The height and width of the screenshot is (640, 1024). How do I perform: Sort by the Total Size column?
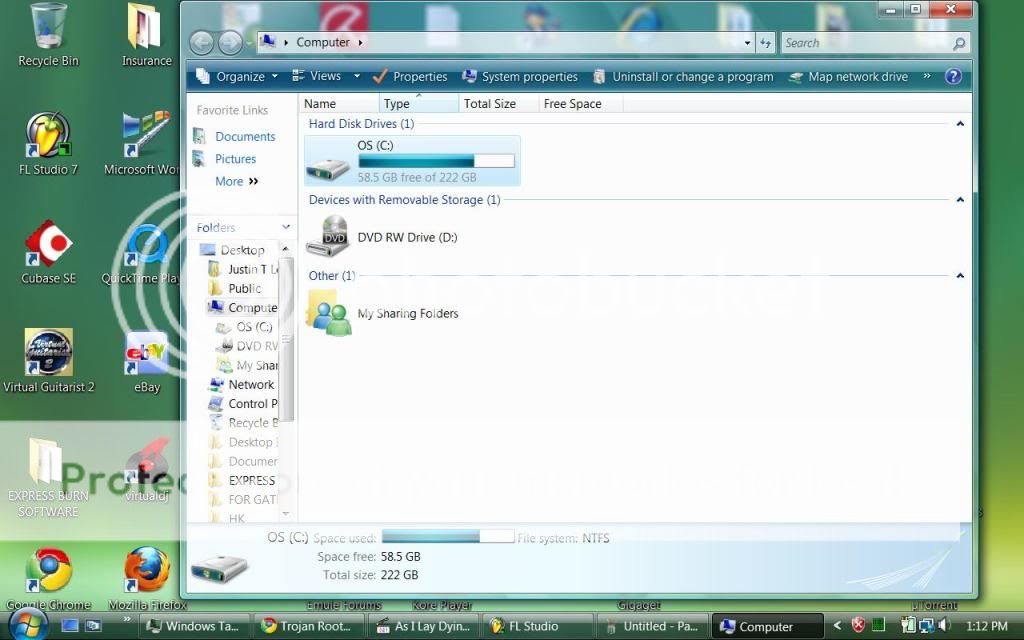490,104
